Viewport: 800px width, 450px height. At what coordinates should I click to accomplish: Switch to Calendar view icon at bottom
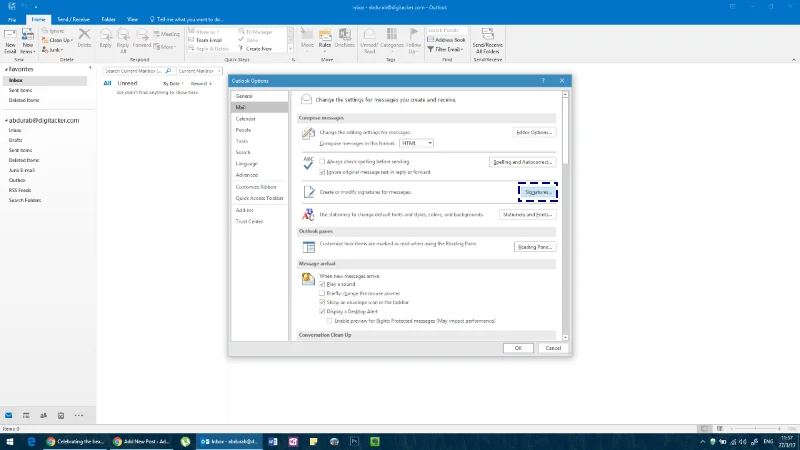[26, 415]
